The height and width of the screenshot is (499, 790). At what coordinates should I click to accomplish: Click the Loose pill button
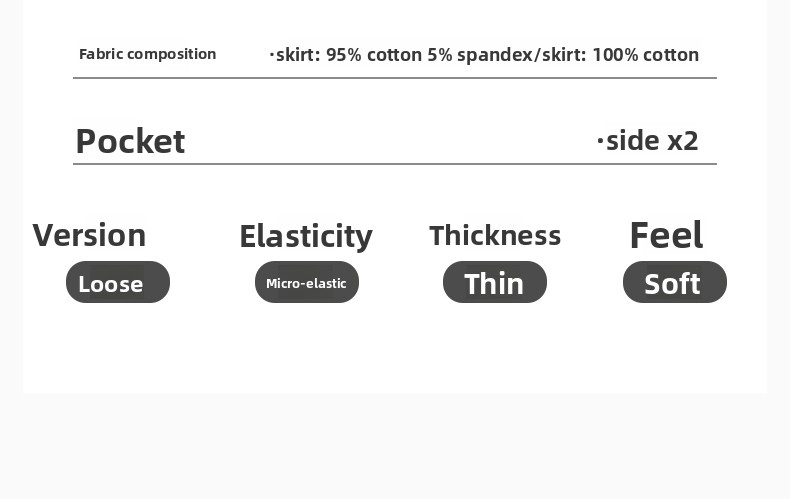click(x=118, y=283)
